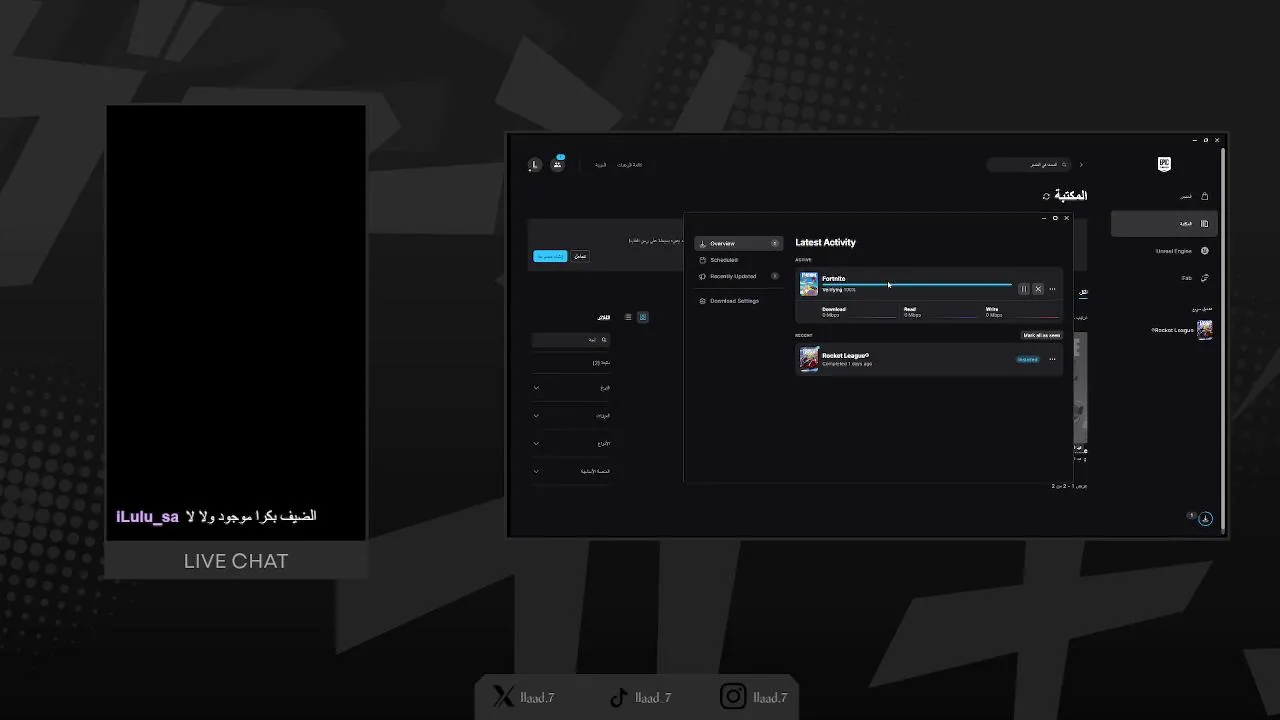Open the TikTok llaad.7 social link
Screen dimensions: 1280x720
(640, 697)
